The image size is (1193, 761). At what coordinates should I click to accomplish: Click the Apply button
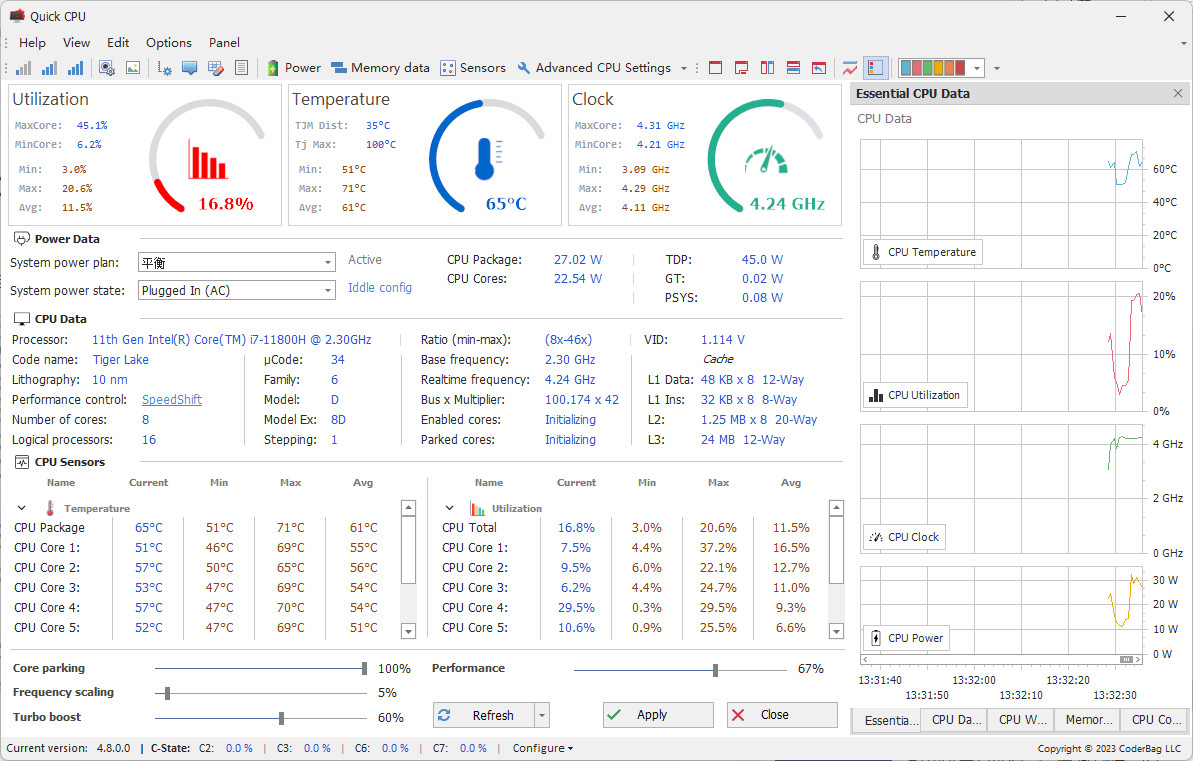pyautogui.click(x=658, y=715)
